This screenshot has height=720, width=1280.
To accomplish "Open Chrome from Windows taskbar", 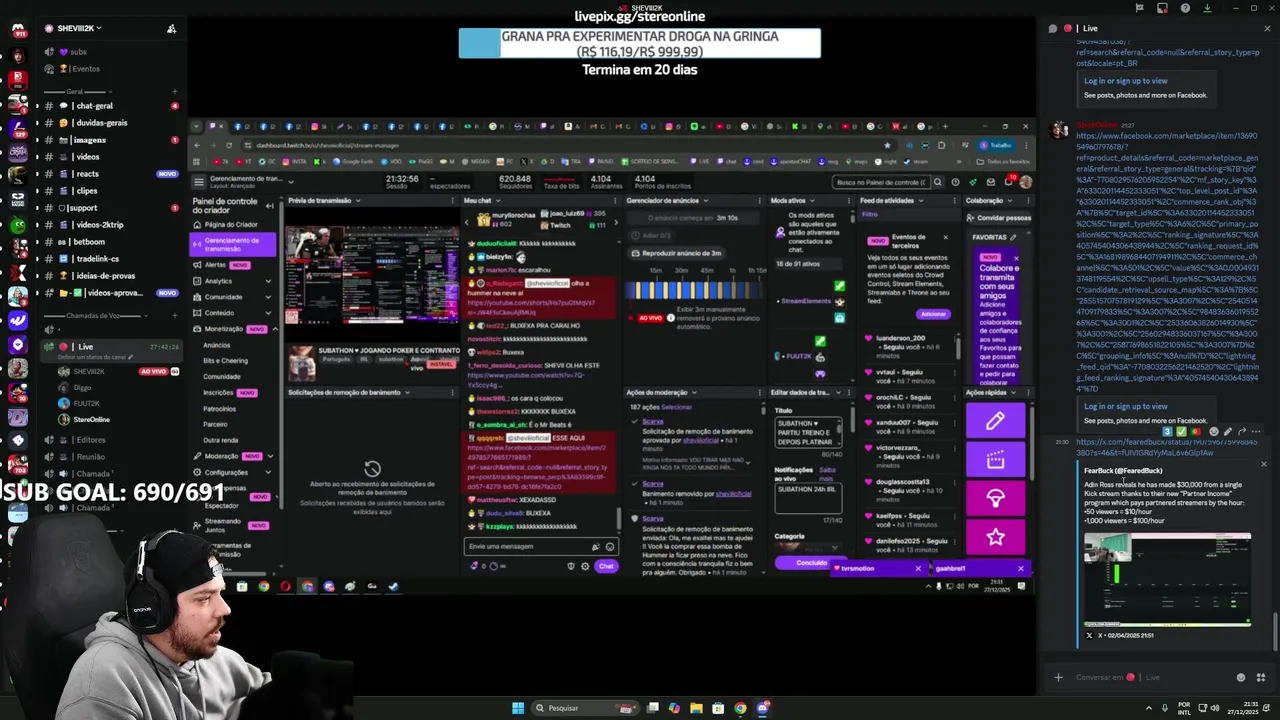I will pos(740,708).
